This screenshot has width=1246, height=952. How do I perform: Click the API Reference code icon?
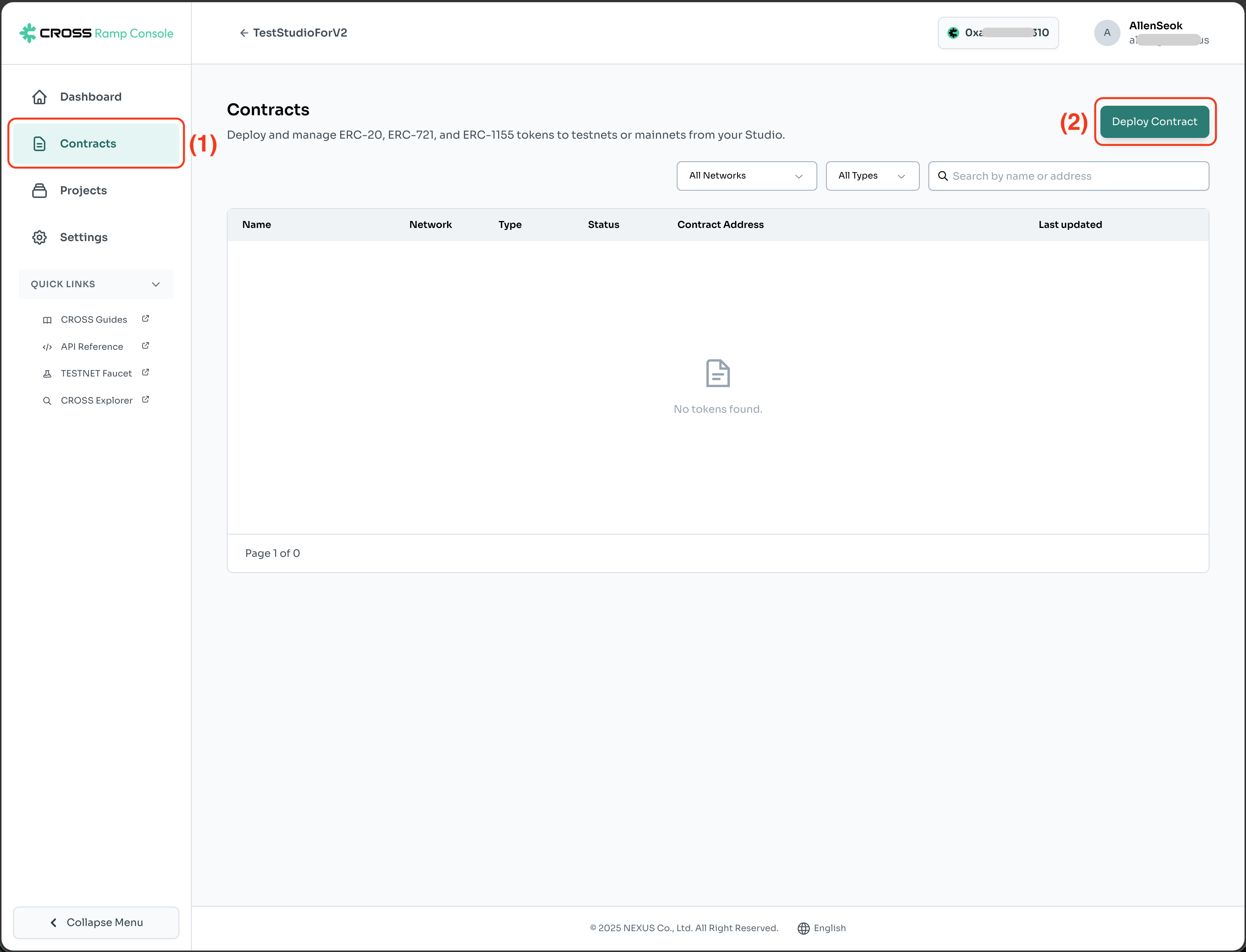pyautogui.click(x=47, y=347)
